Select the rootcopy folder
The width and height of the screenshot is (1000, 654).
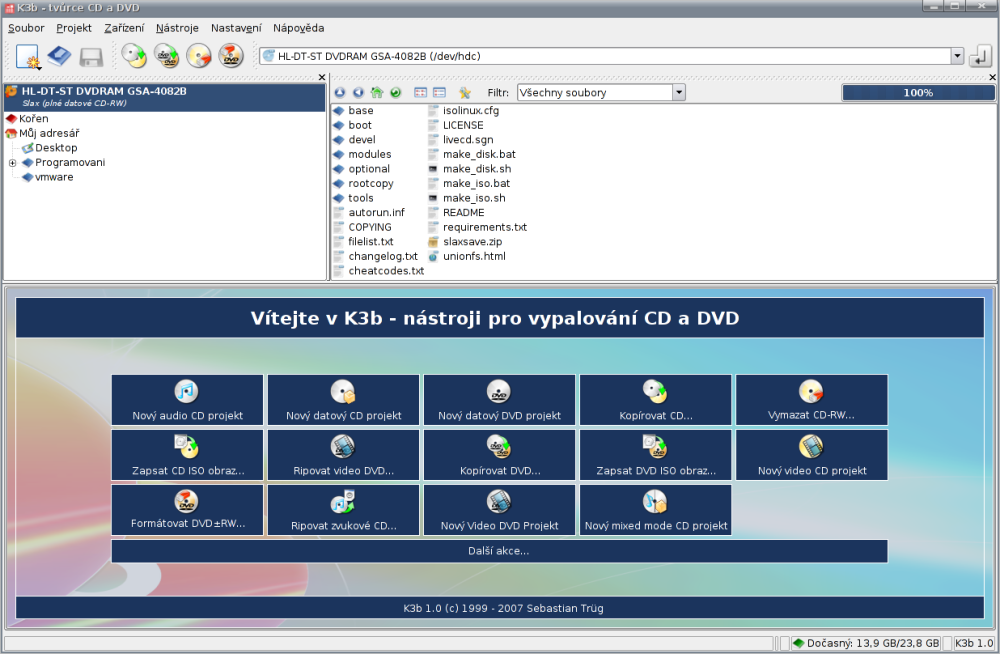pyautogui.click(x=364, y=184)
